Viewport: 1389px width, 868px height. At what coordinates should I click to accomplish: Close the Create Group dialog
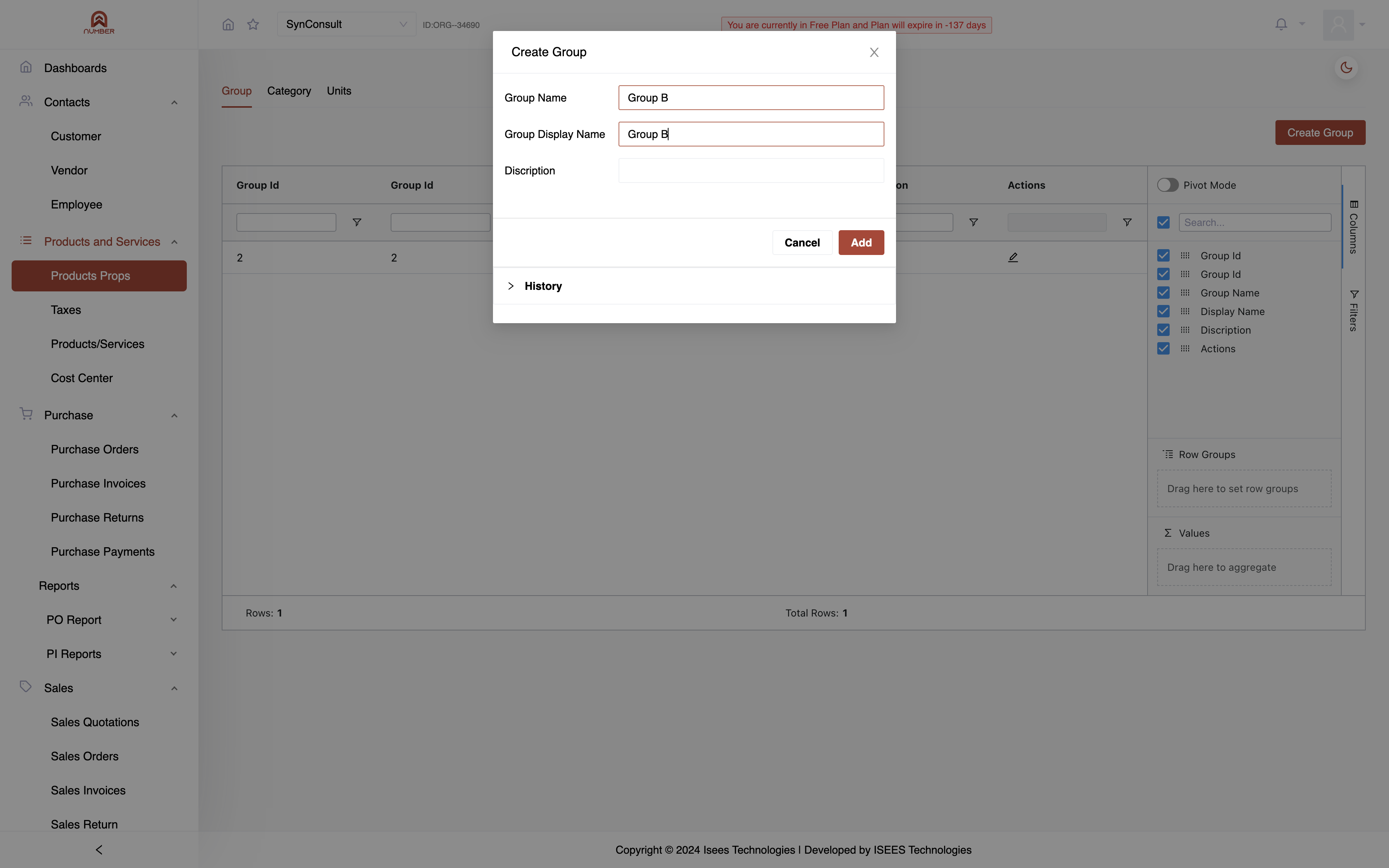[874, 52]
